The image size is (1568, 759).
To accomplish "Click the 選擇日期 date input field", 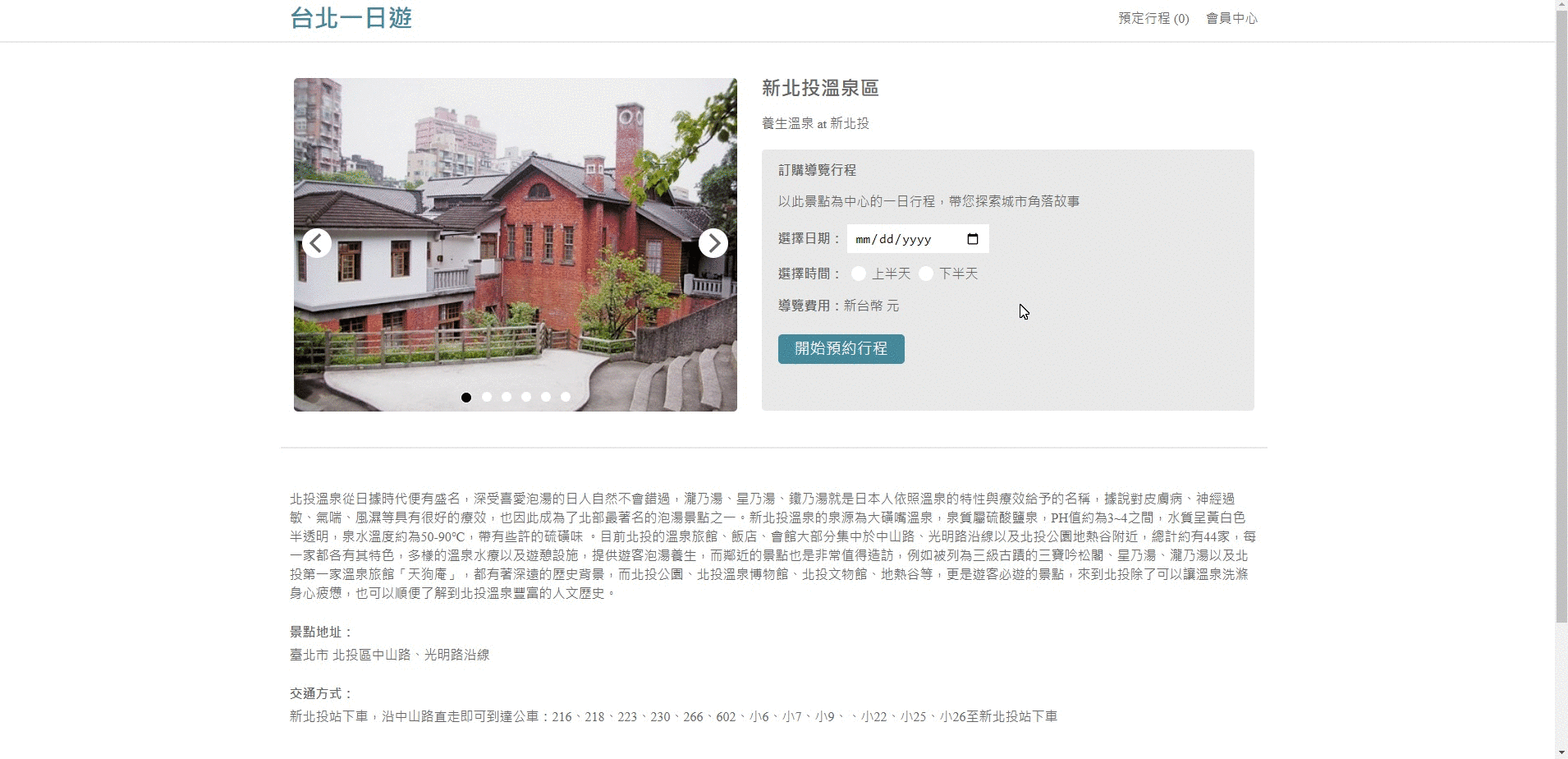I will (918, 239).
